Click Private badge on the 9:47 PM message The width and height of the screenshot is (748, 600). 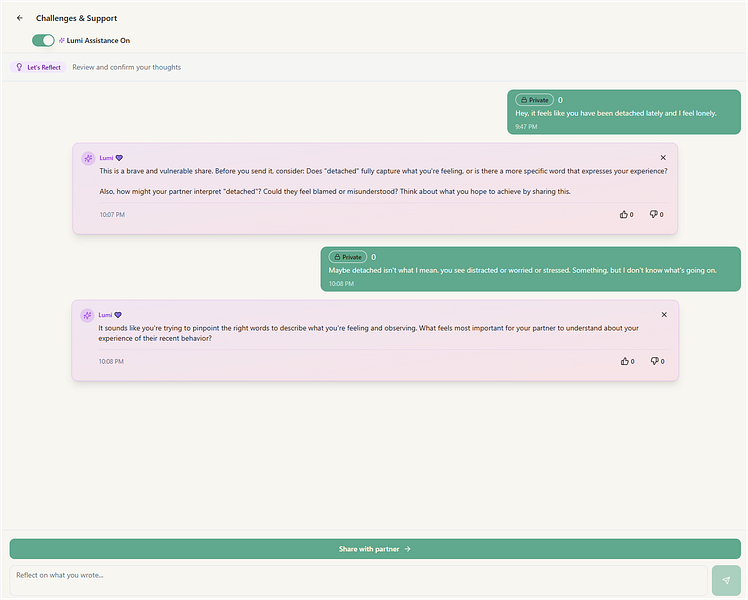click(534, 100)
